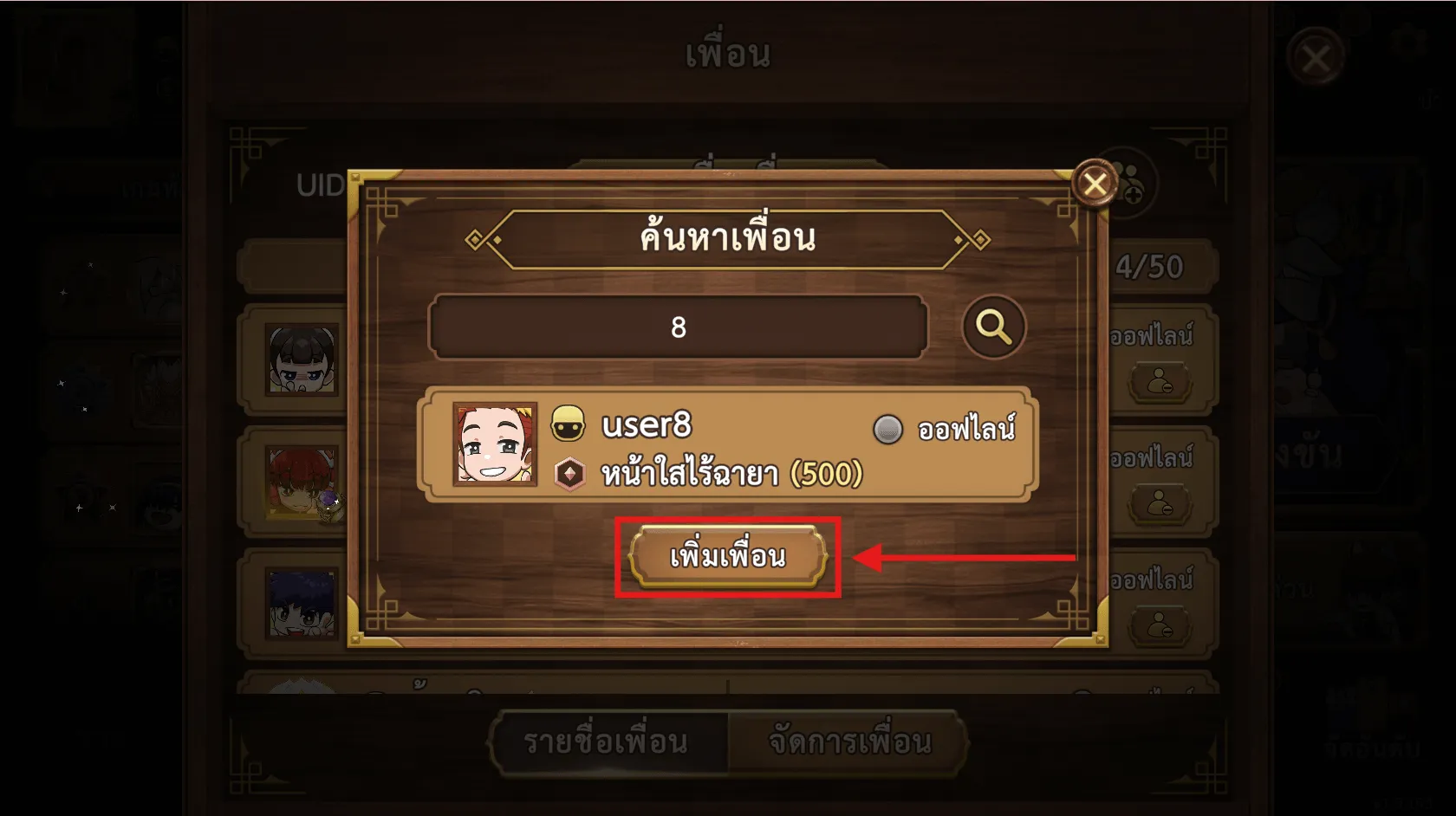Viewport: 1456px width, 816px height.
Task: Click the dark-blue-haired friend avatar
Action: click(x=302, y=604)
